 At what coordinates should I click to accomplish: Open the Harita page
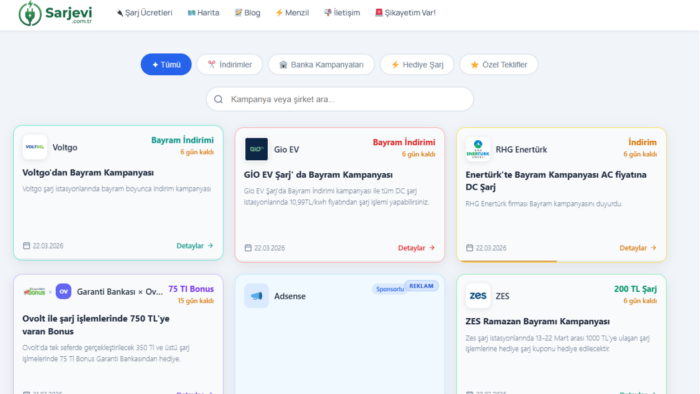coord(203,13)
